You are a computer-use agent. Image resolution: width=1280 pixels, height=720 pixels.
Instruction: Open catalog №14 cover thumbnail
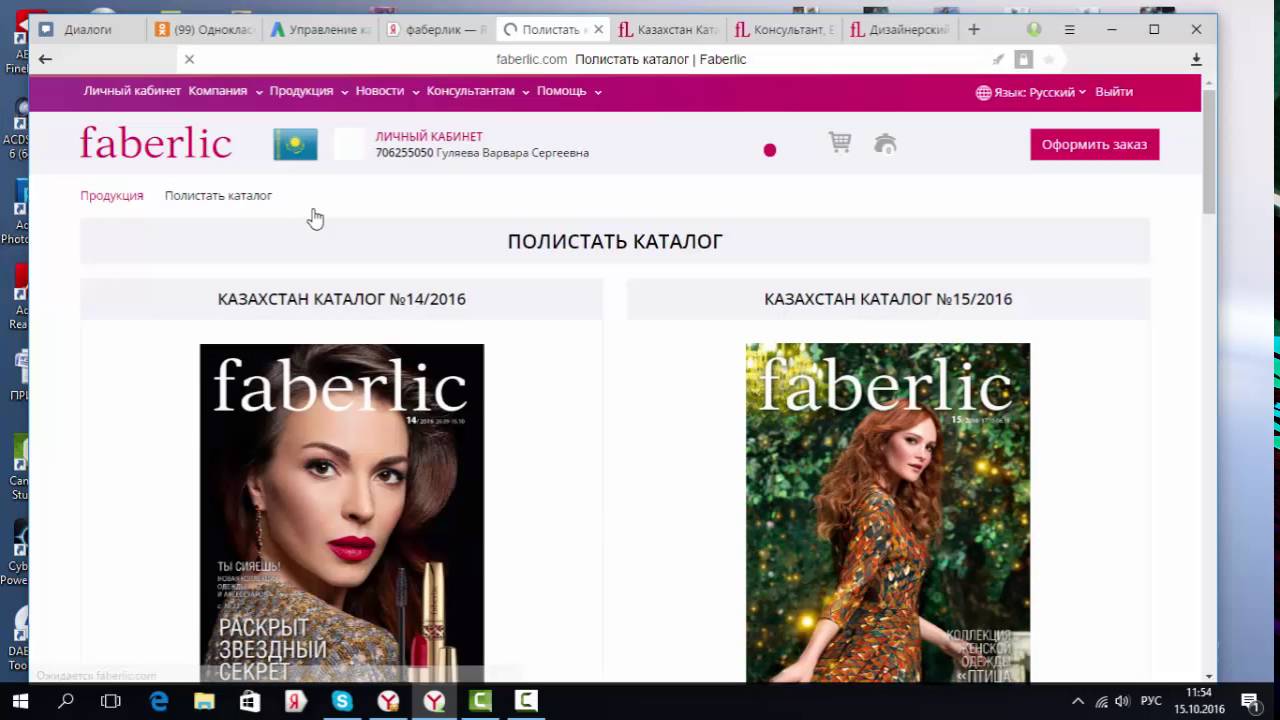click(342, 513)
